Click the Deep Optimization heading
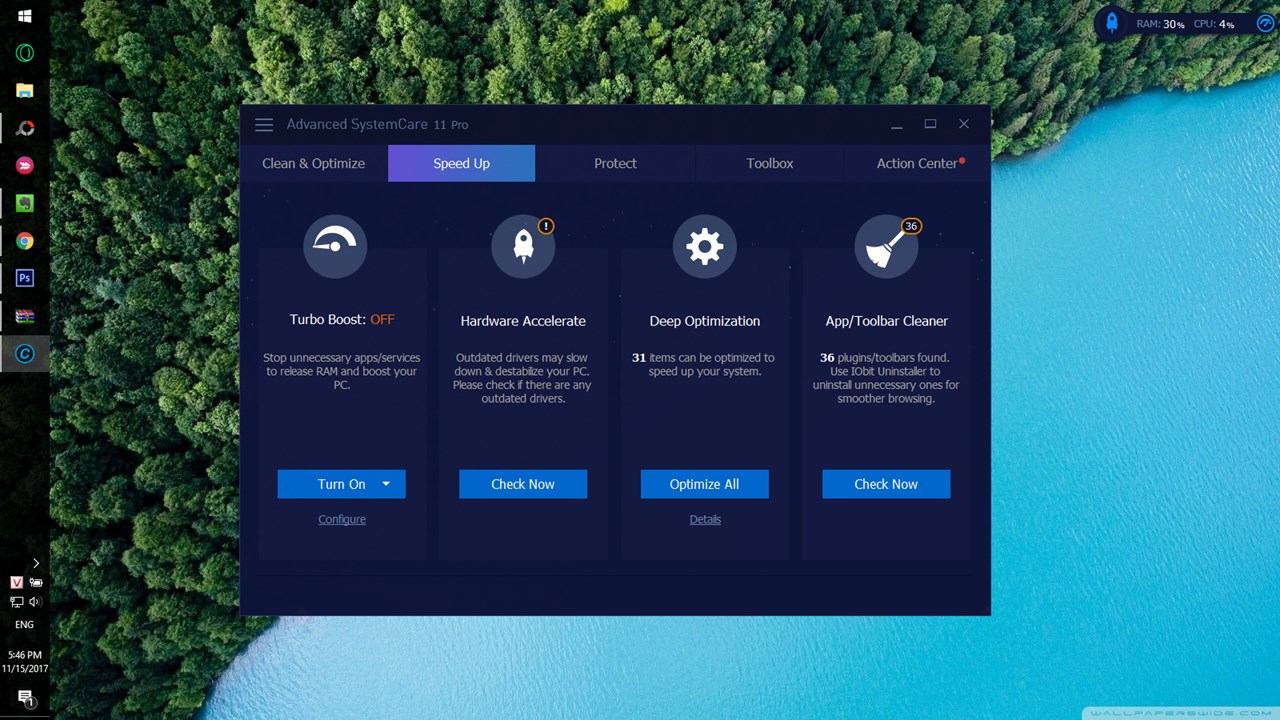1280x720 pixels. click(705, 321)
